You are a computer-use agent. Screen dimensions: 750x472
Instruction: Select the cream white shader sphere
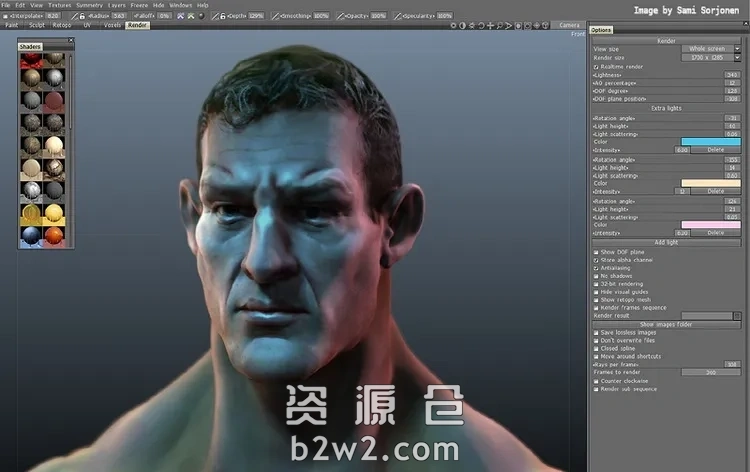click(x=54, y=147)
